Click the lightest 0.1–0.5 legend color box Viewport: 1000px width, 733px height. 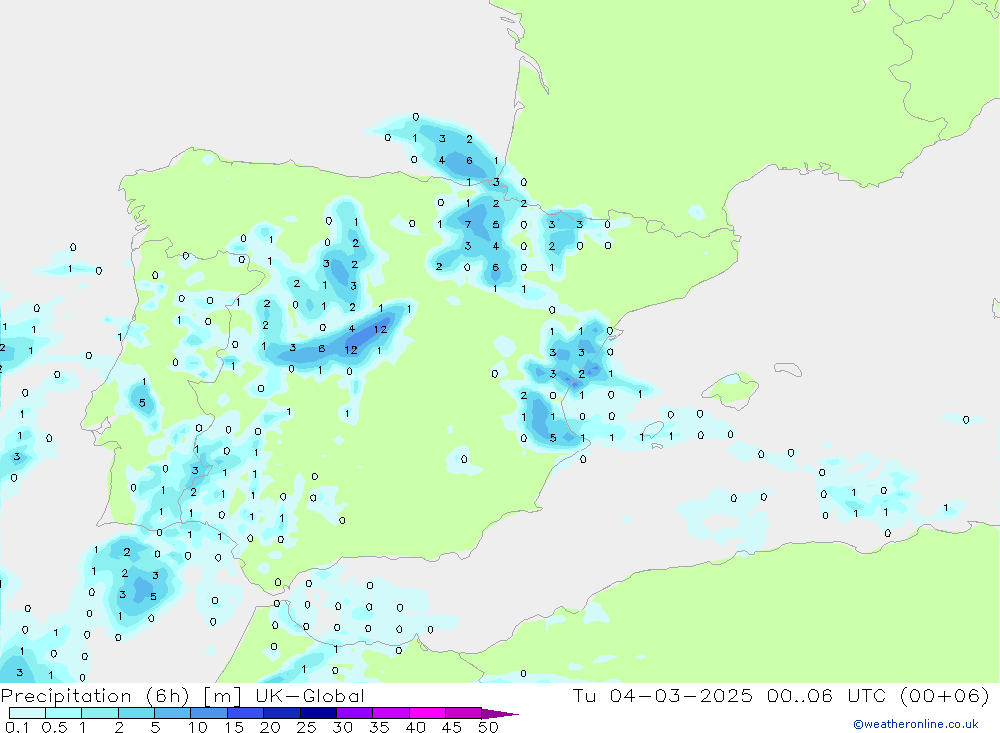(27, 713)
